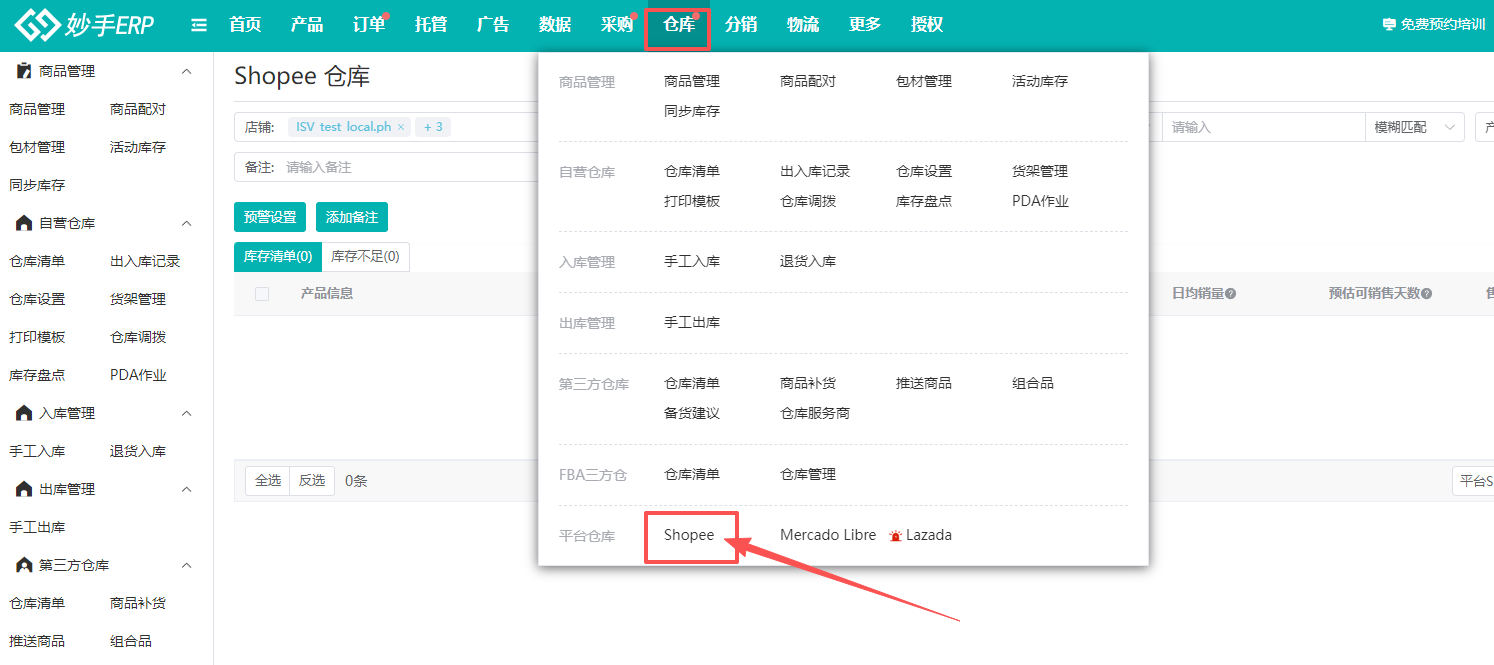Choose Shopee under 平台仓库 in the dropdown
This screenshot has width=1494, height=665.
[x=689, y=535]
